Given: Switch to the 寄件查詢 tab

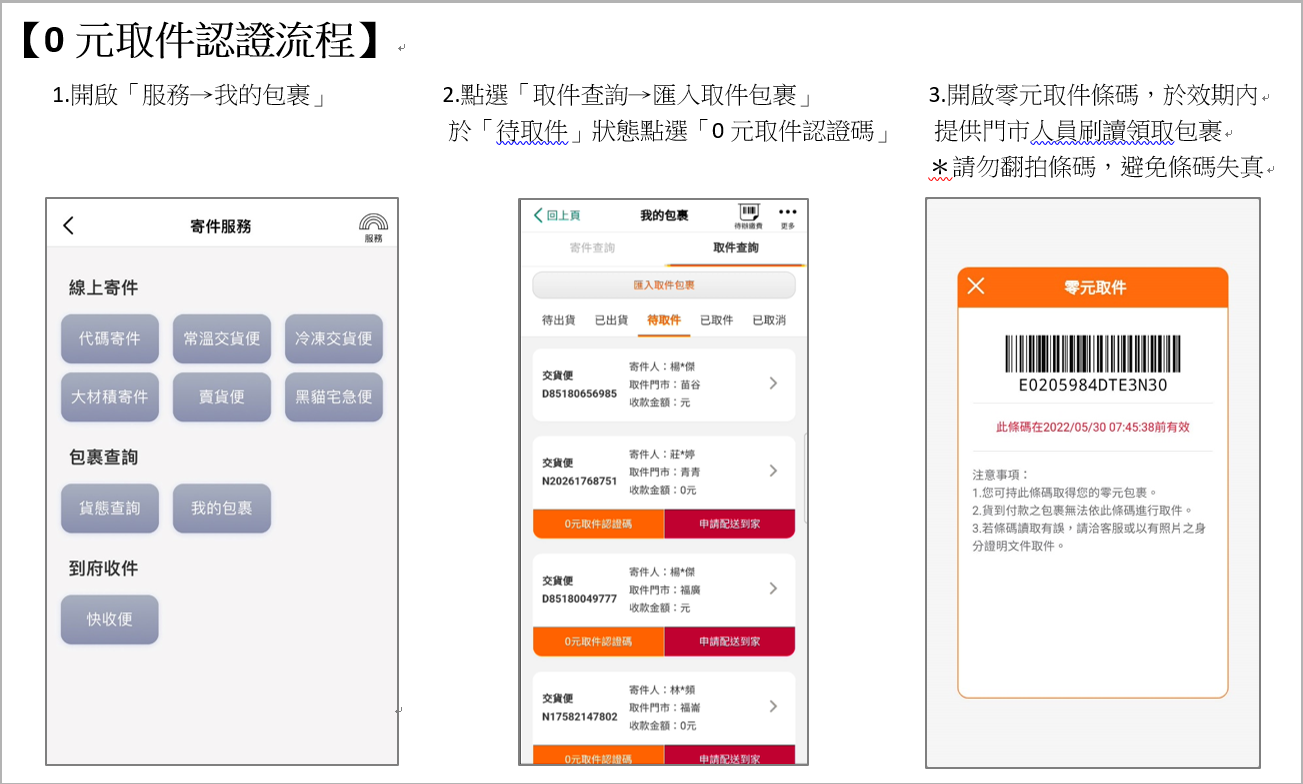Looking at the screenshot, I should 592,248.
